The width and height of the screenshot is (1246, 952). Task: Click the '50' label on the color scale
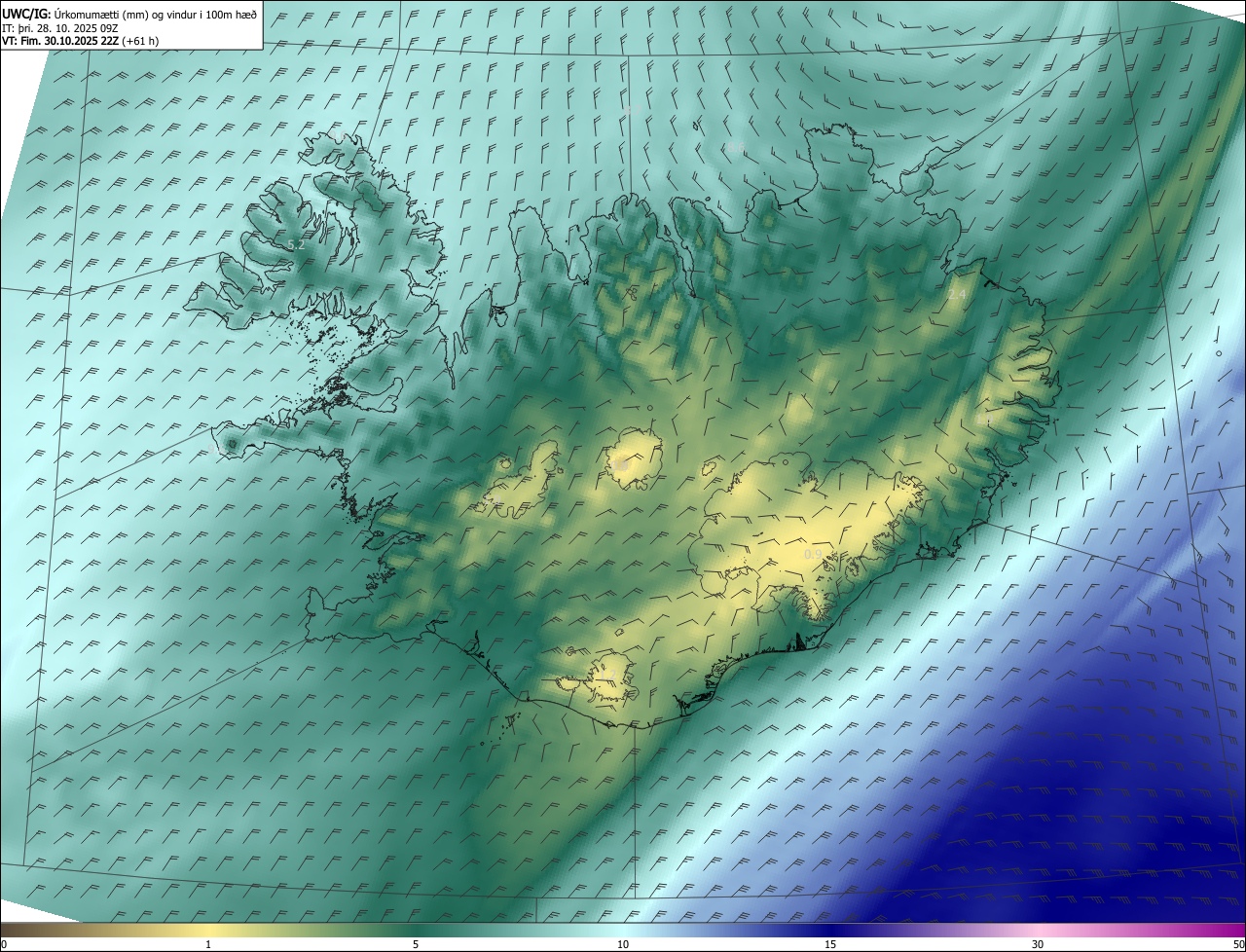[x=1237, y=944]
